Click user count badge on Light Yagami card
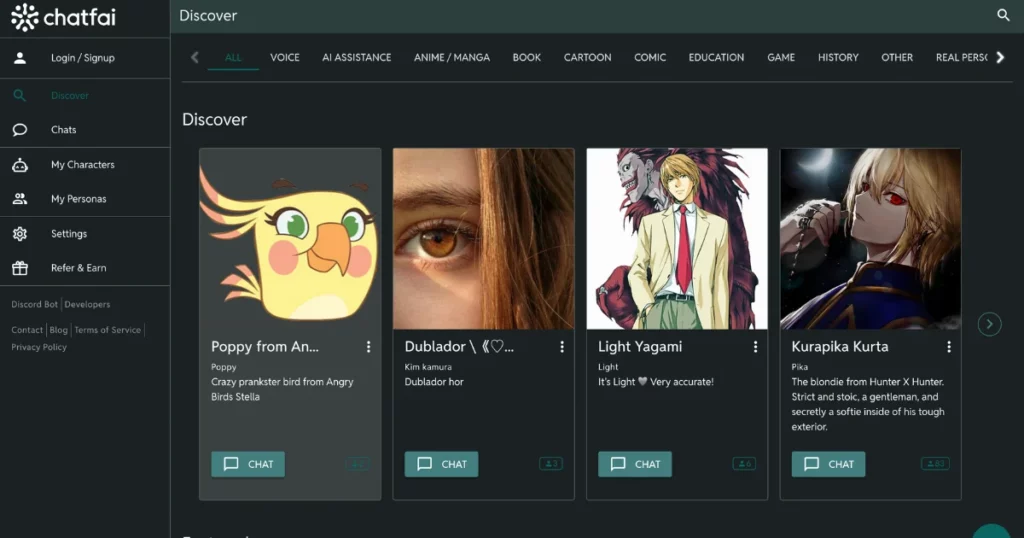 point(744,464)
